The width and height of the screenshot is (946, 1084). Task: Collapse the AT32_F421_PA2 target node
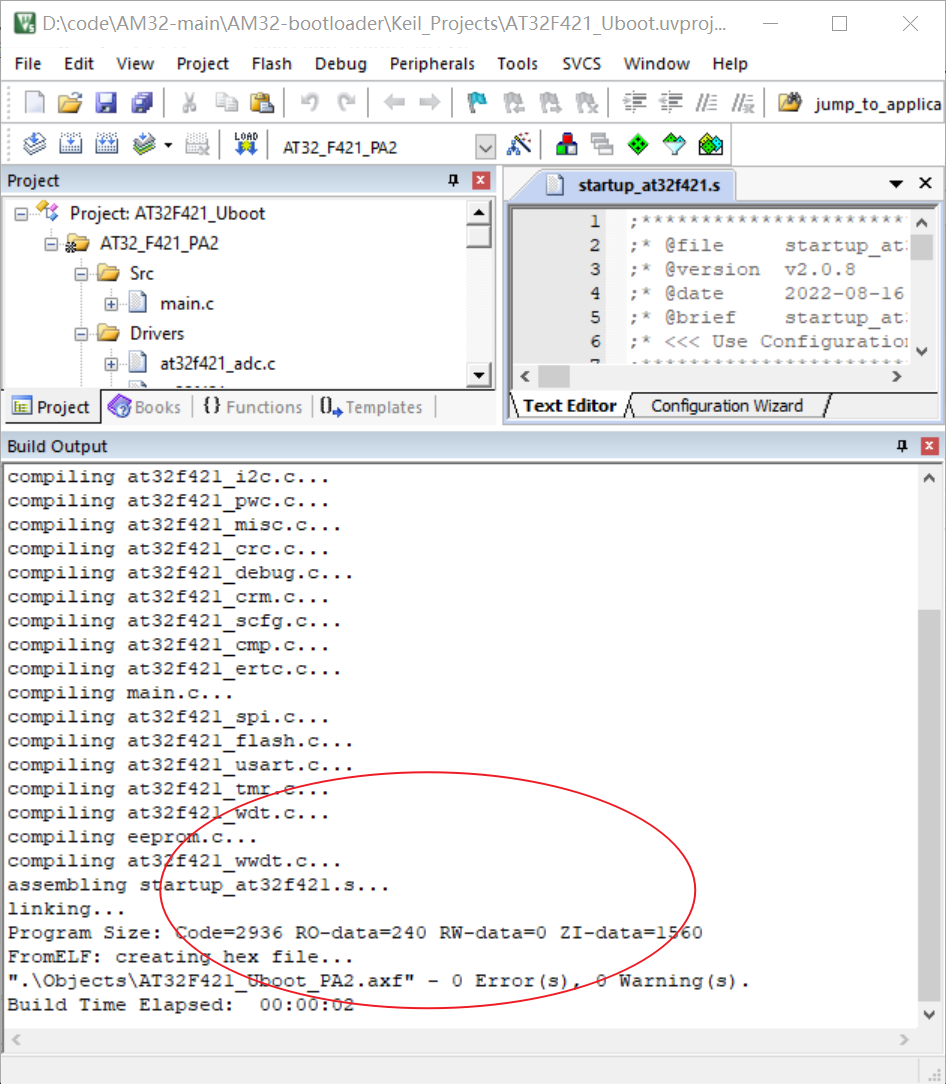coord(51,244)
